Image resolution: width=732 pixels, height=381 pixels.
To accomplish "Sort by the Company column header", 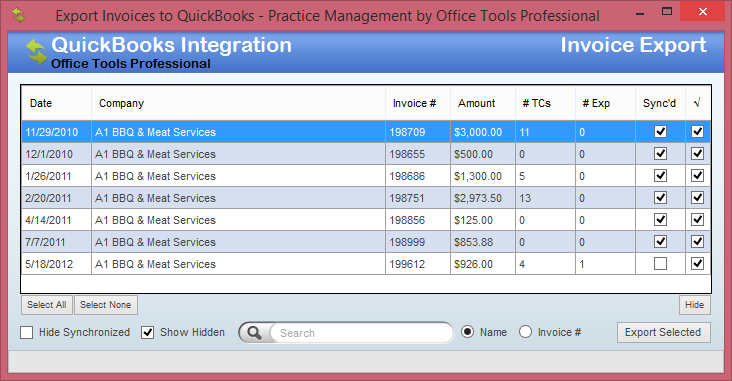I will 238,103.
